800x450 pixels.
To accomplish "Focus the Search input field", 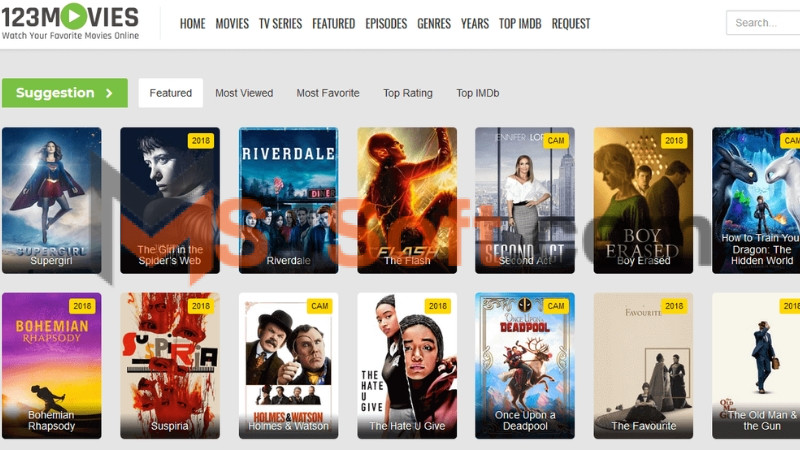I will click(763, 23).
